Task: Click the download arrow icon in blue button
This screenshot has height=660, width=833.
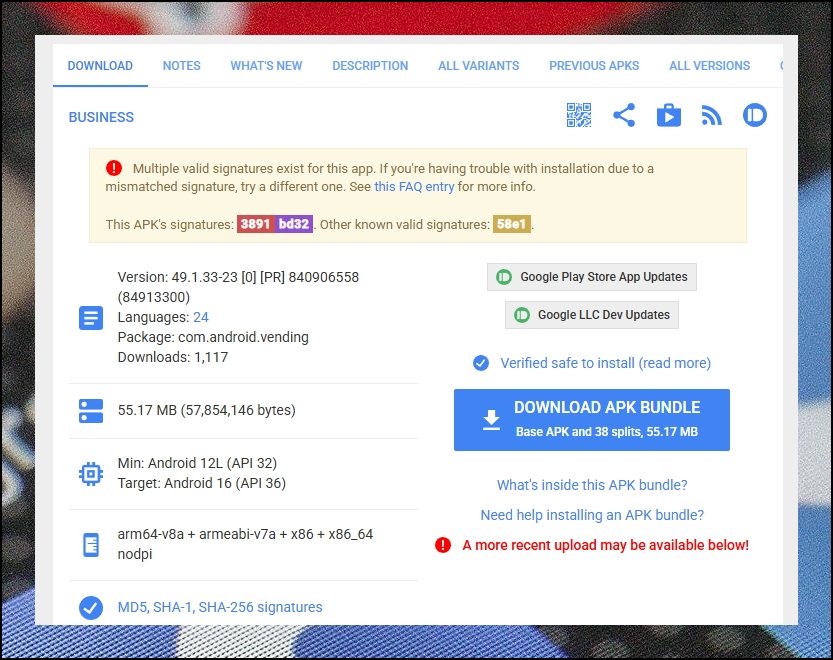Action: coord(491,420)
